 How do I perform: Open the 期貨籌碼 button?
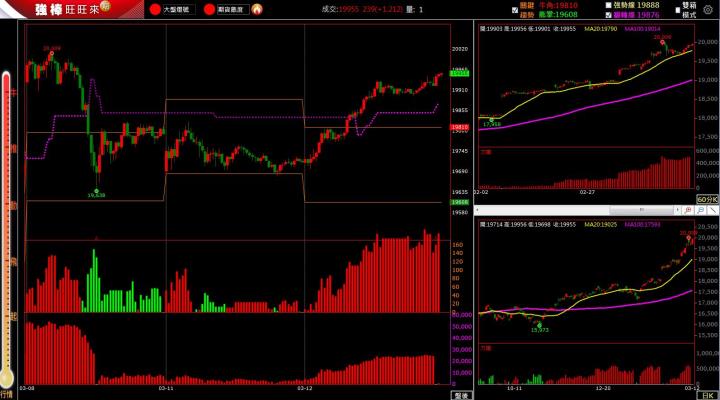click(x=233, y=9)
